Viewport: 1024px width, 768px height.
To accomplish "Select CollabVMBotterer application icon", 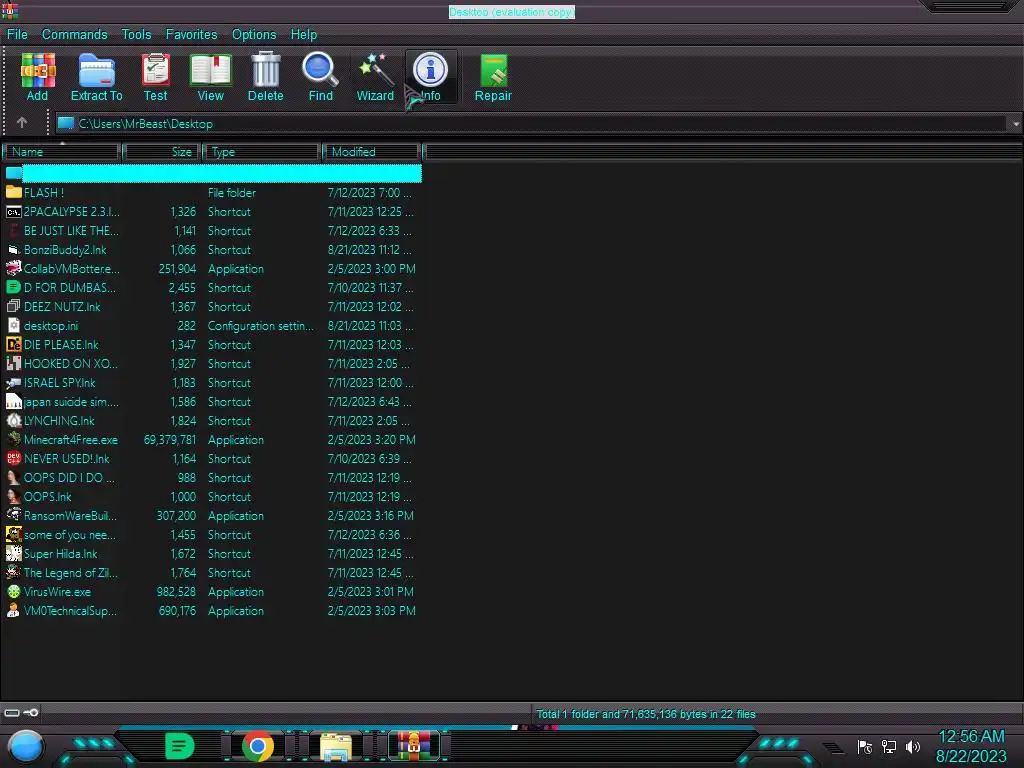I will click(14, 268).
